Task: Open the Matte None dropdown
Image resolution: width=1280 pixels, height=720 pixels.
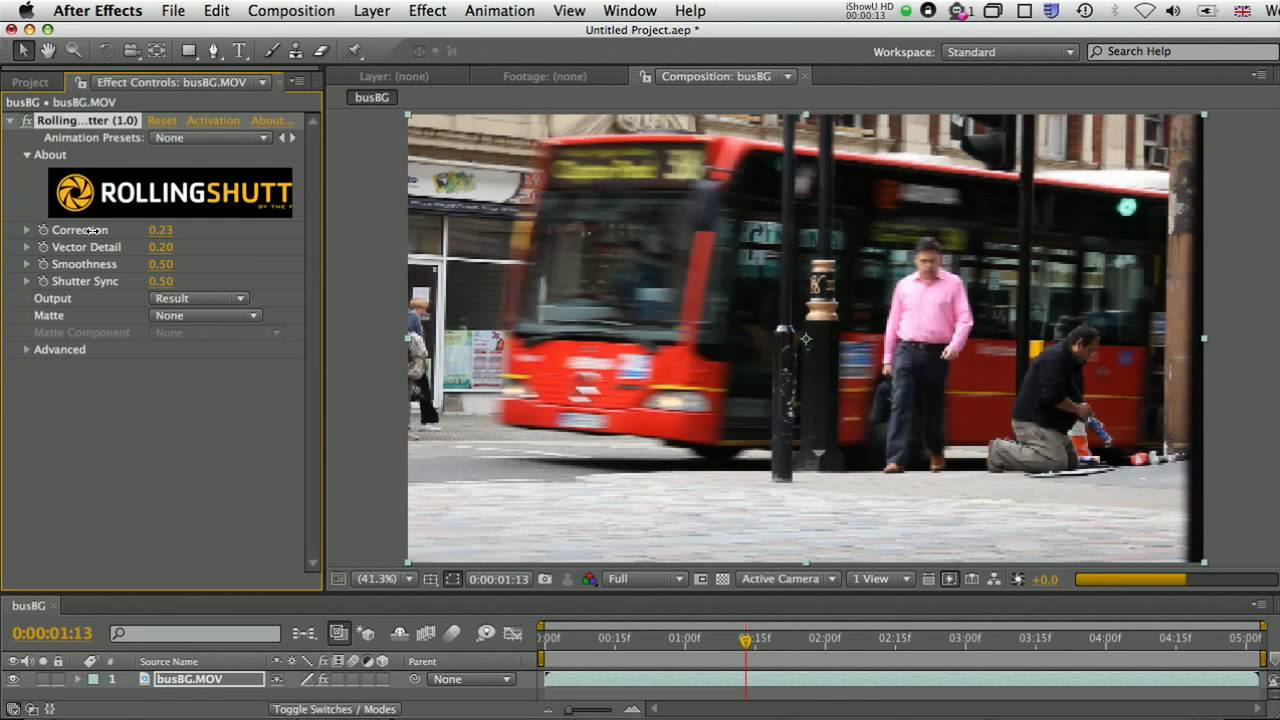Action: [205, 315]
